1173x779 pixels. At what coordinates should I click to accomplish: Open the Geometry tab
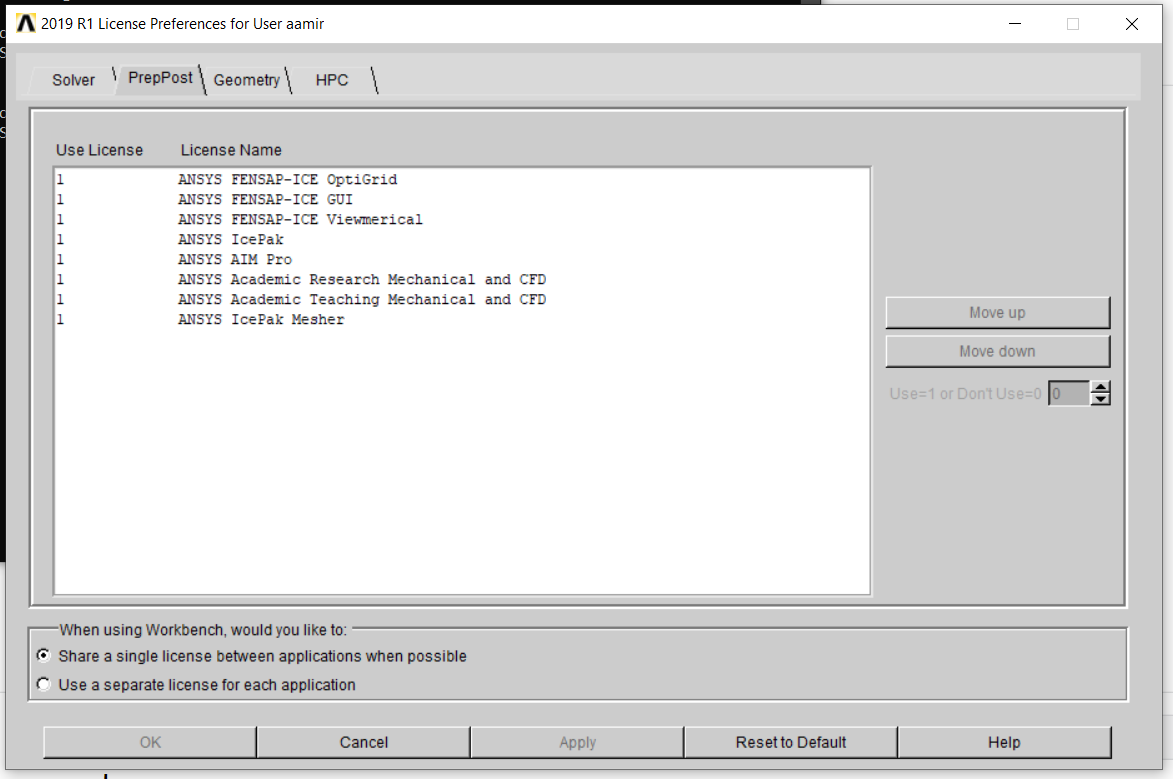pos(247,80)
